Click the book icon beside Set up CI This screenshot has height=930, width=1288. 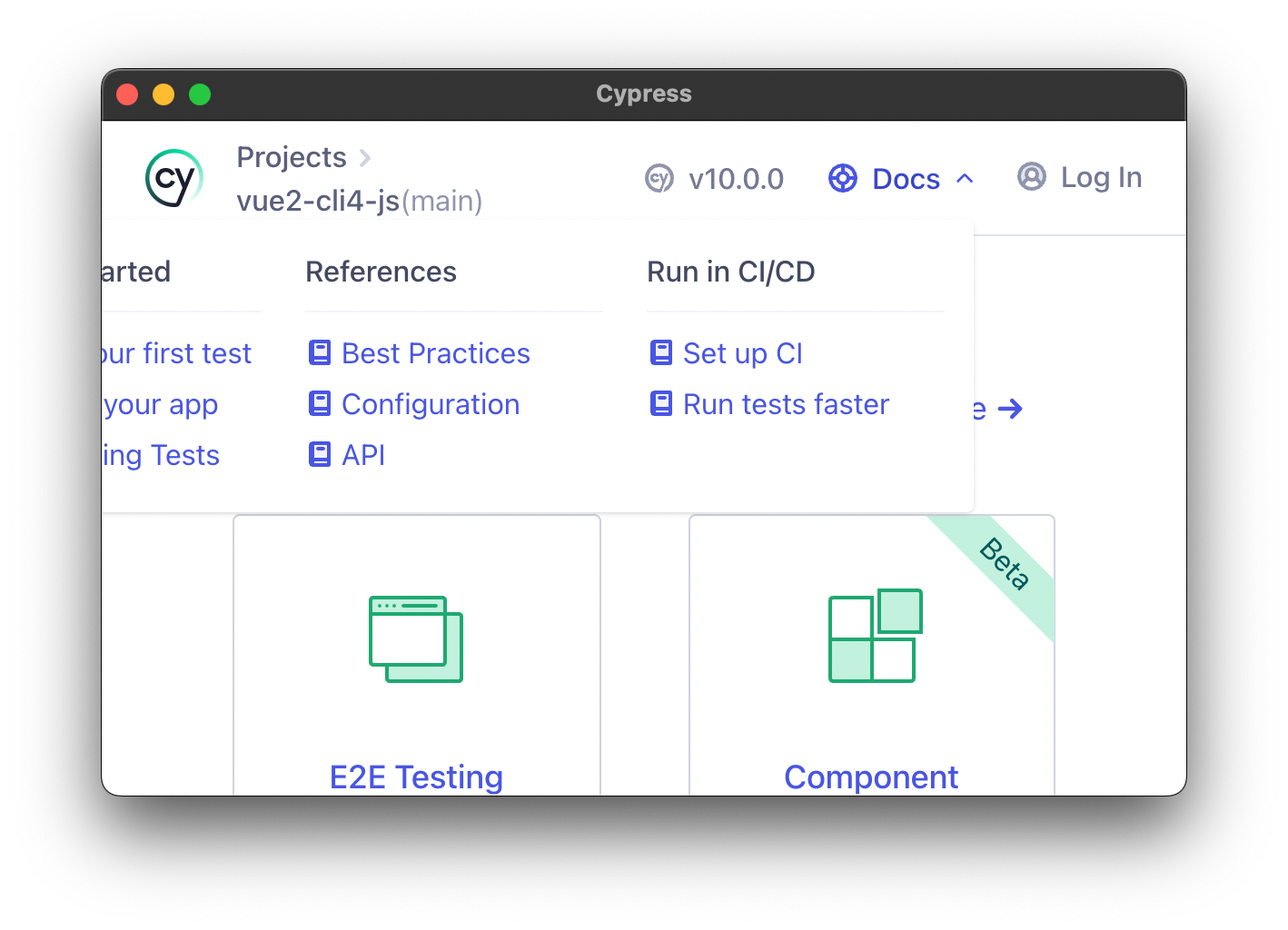coord(660,352)
